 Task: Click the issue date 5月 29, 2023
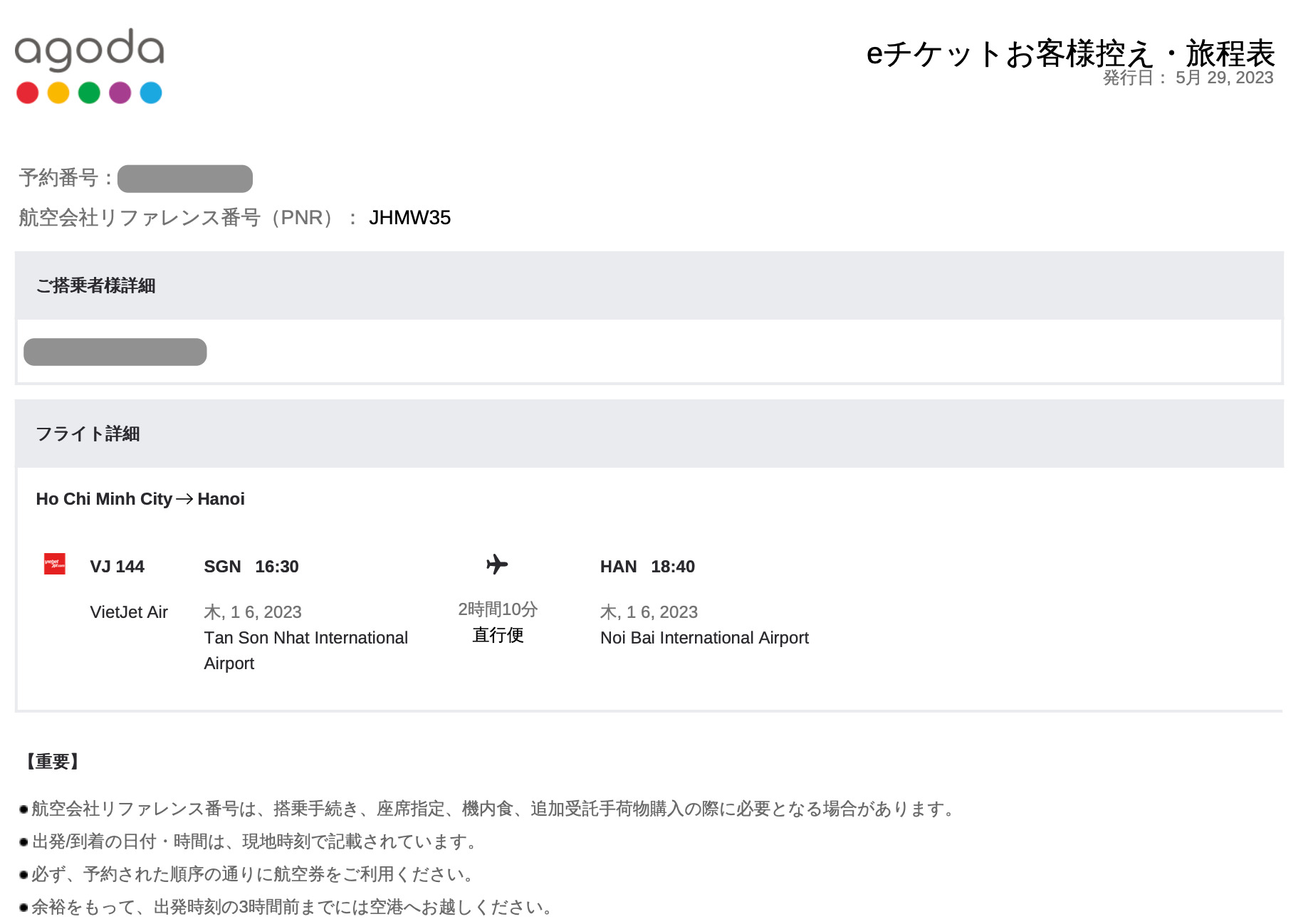[1224, 78]
